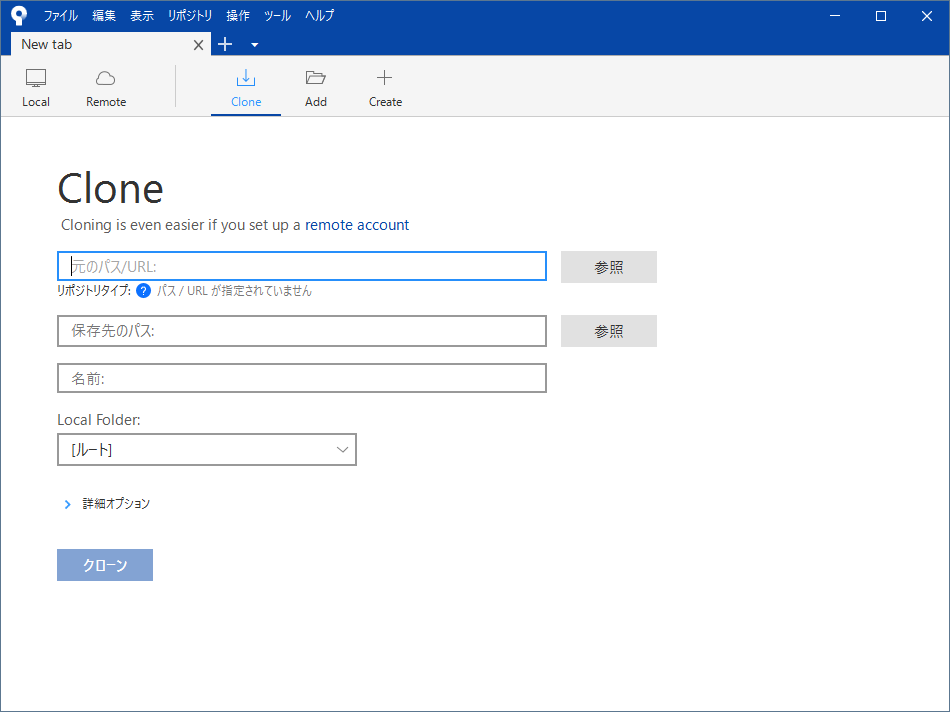
Task: Open a new tab with plus icon
Action: coord(225,44)
